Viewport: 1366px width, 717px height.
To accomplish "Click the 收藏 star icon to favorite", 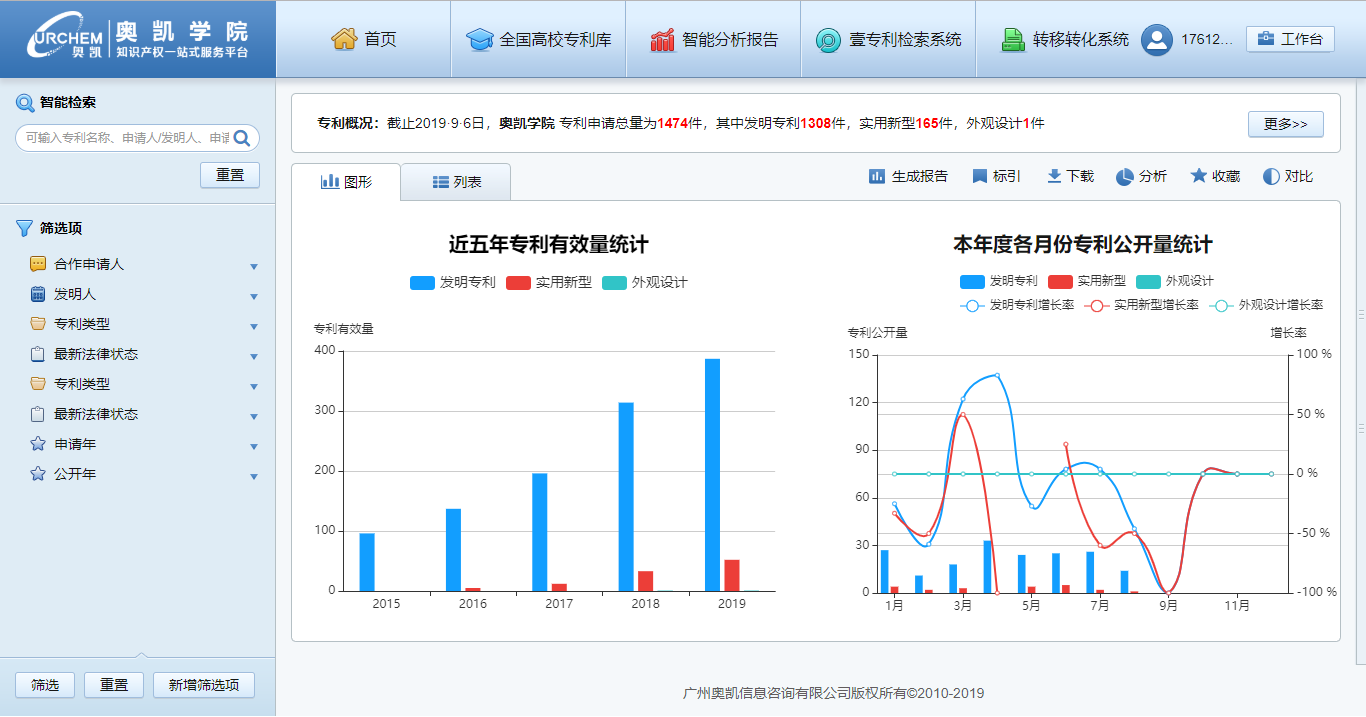I will 1198,176.
